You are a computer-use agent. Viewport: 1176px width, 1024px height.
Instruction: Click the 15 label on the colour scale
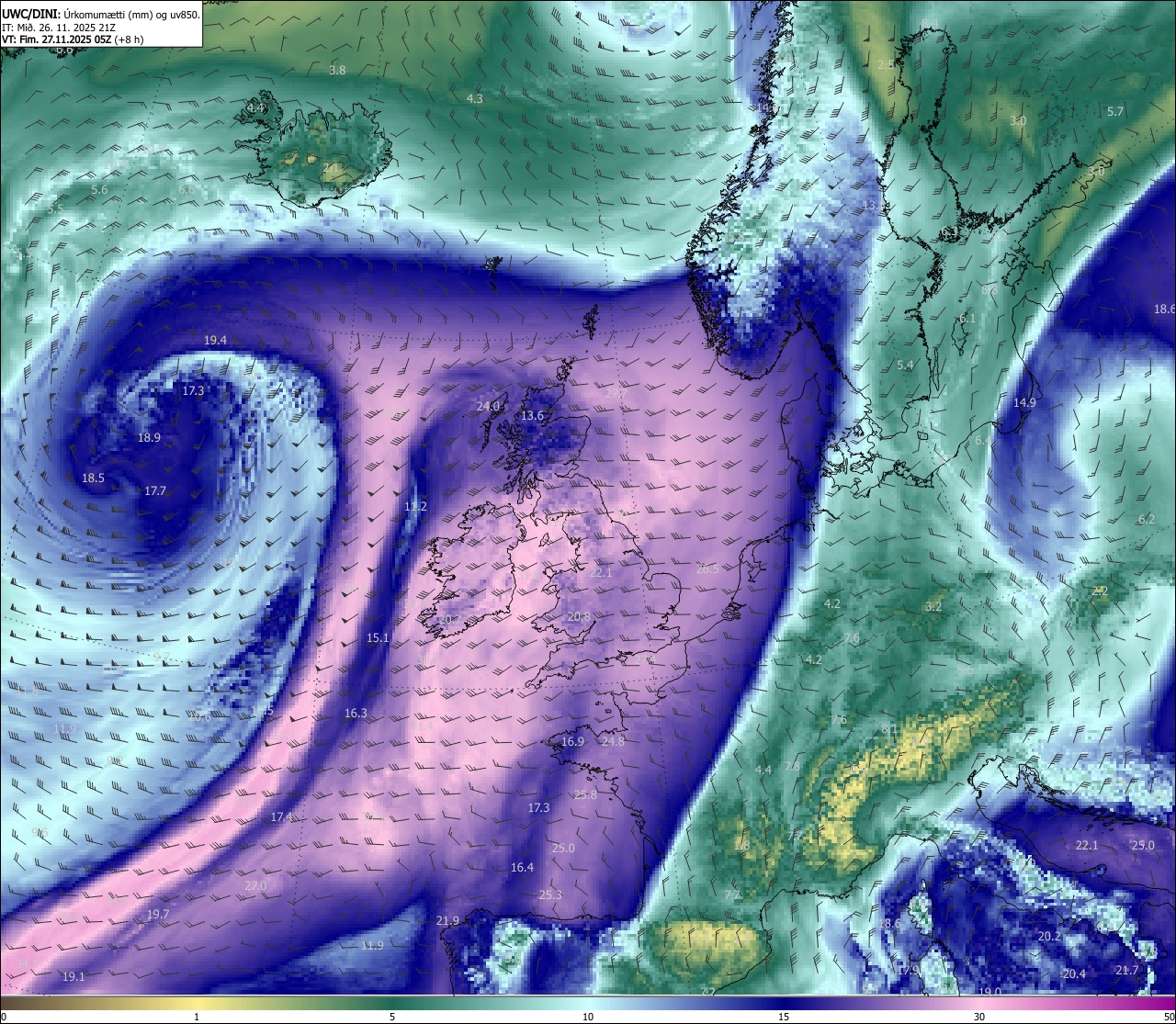coord(784,1017)
